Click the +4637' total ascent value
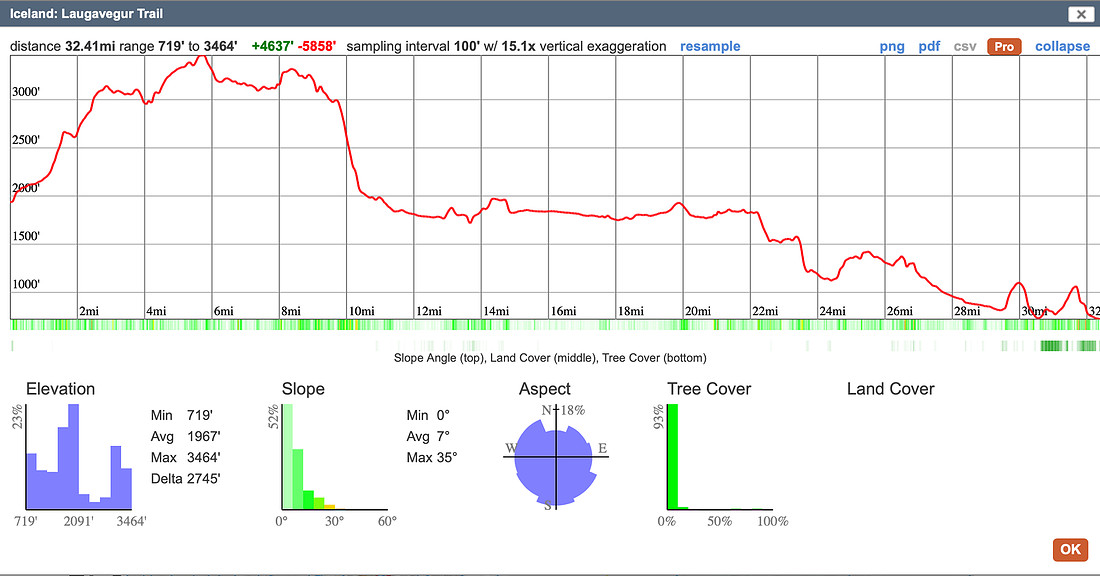 coord(272,46)
